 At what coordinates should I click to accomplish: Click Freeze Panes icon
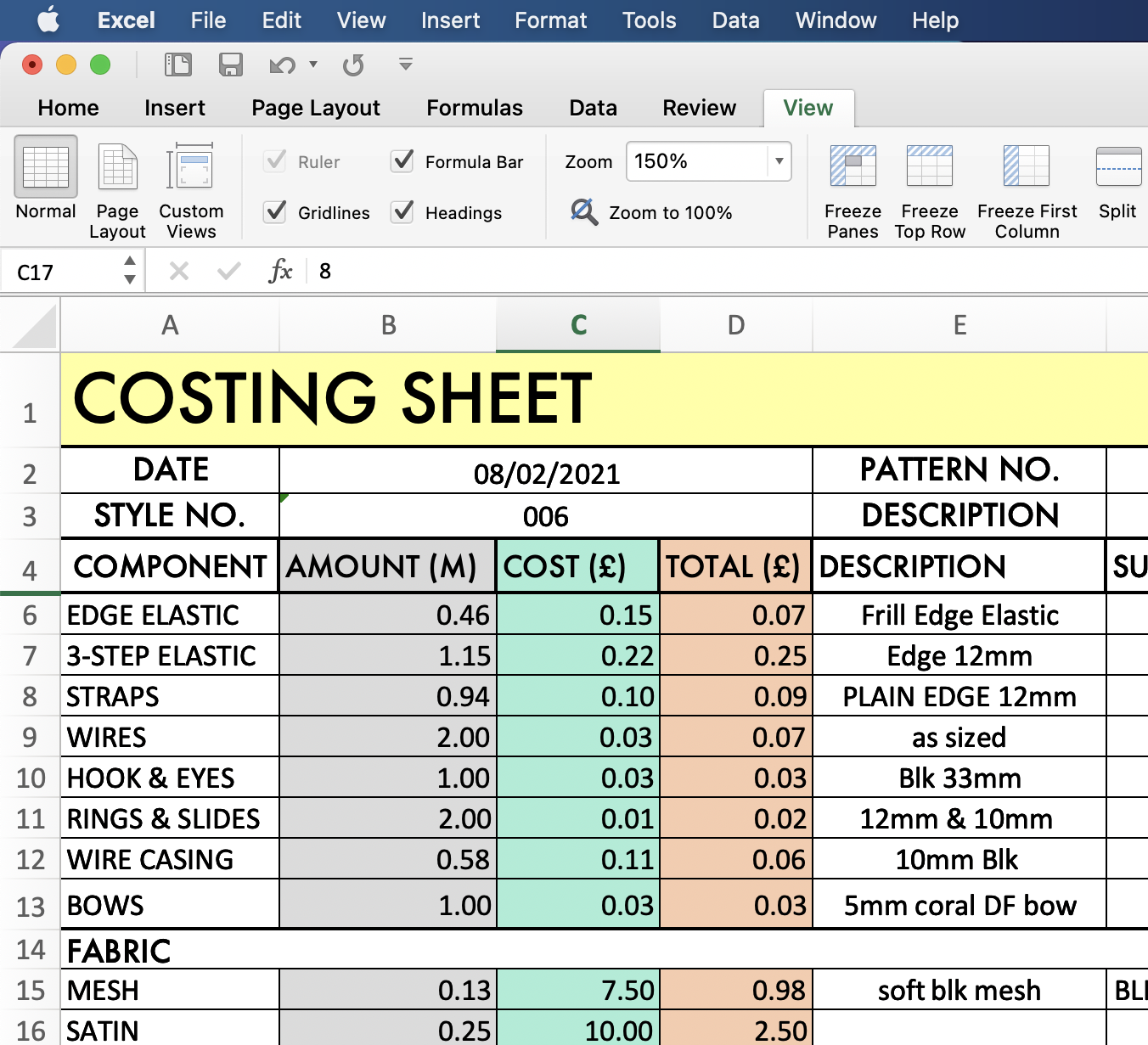point(853,166)
